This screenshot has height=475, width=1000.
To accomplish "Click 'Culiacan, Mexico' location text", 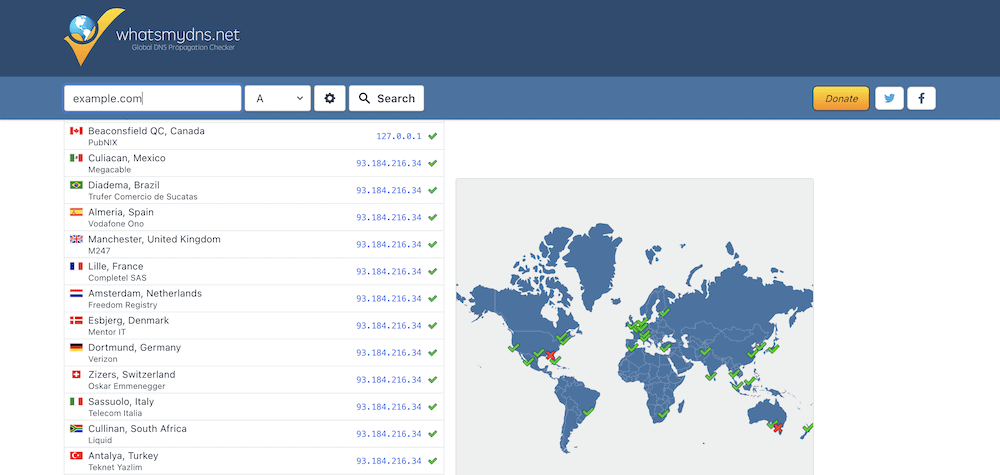I will [127, 157].
